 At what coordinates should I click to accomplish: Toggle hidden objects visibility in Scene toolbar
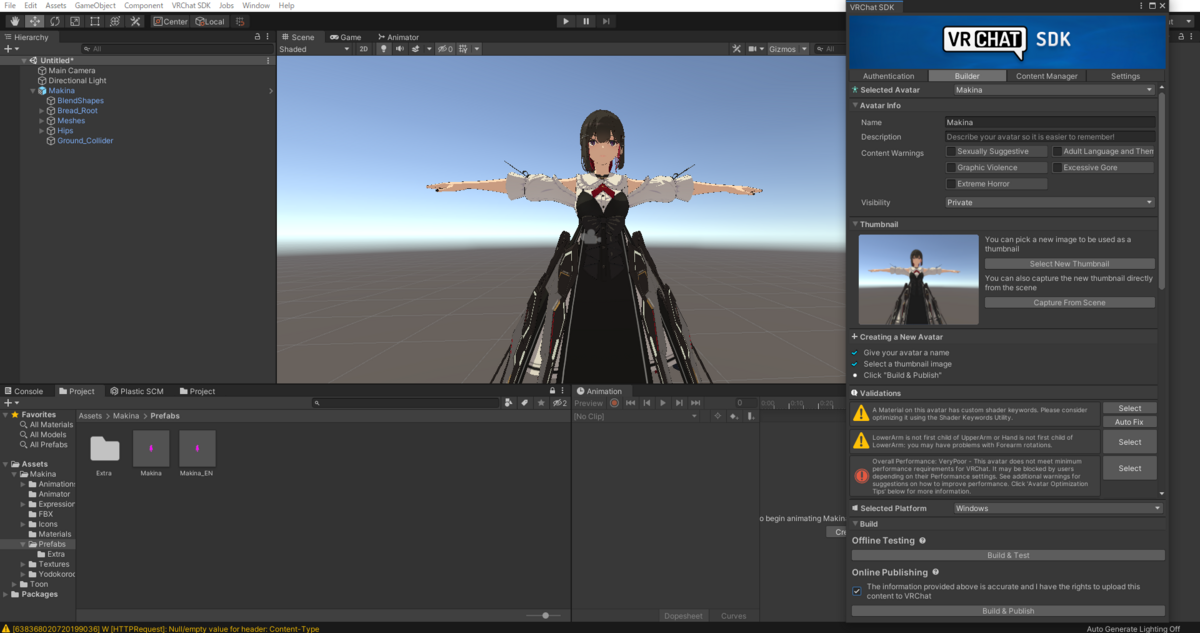(x=446, y=49)
